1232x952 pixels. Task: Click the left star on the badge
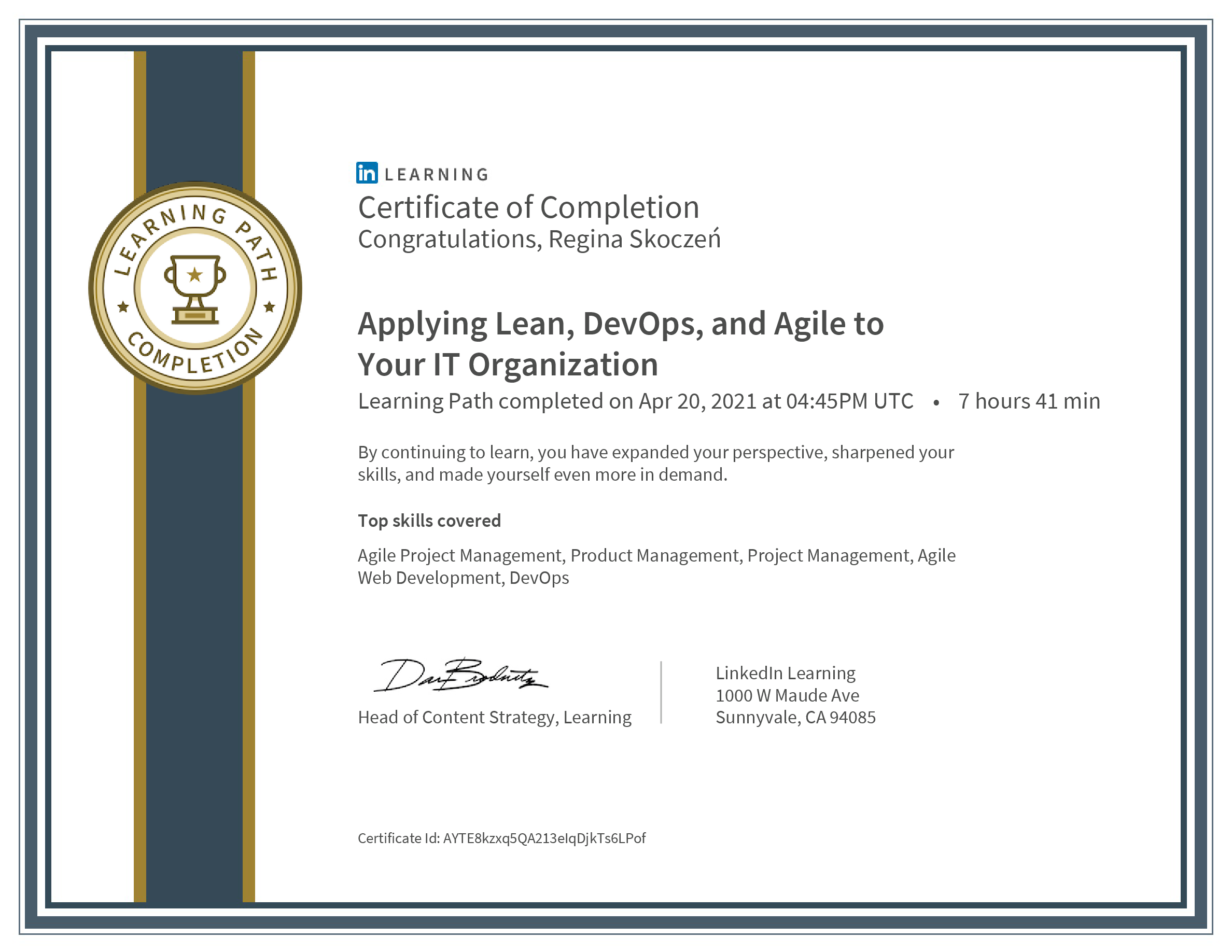[123, 307]
